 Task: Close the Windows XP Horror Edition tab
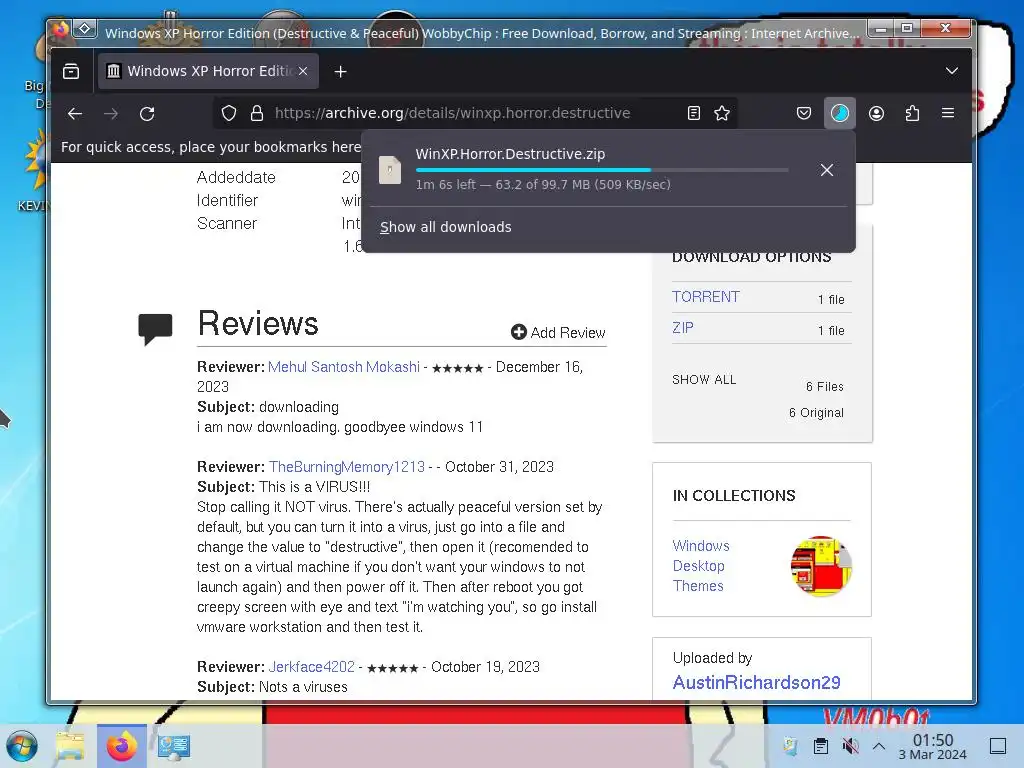[x=303, y=71]
